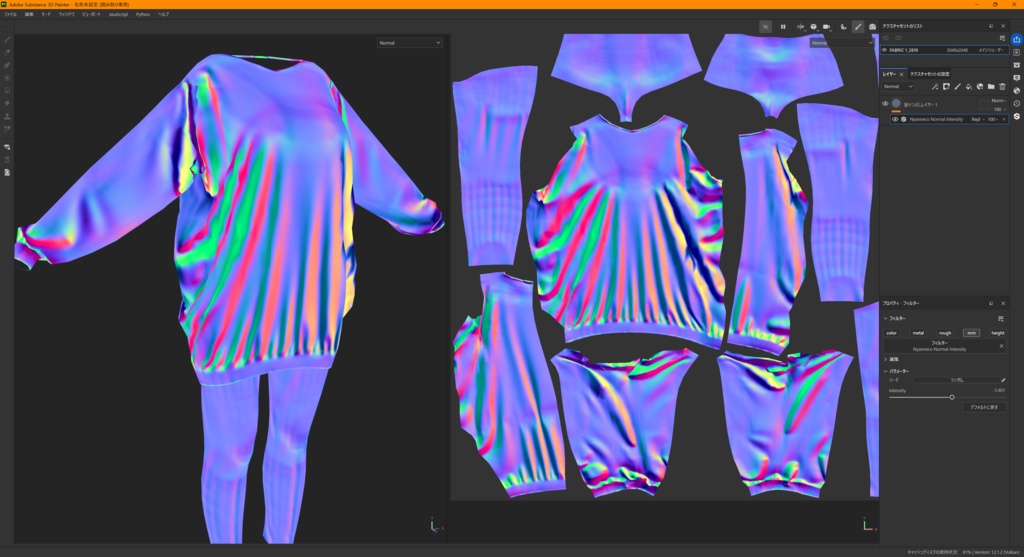This screenshot has height=557, width=1024.
Task: Select the Paint brush tool in left toolbar
Action: click(x=7, y=39)
